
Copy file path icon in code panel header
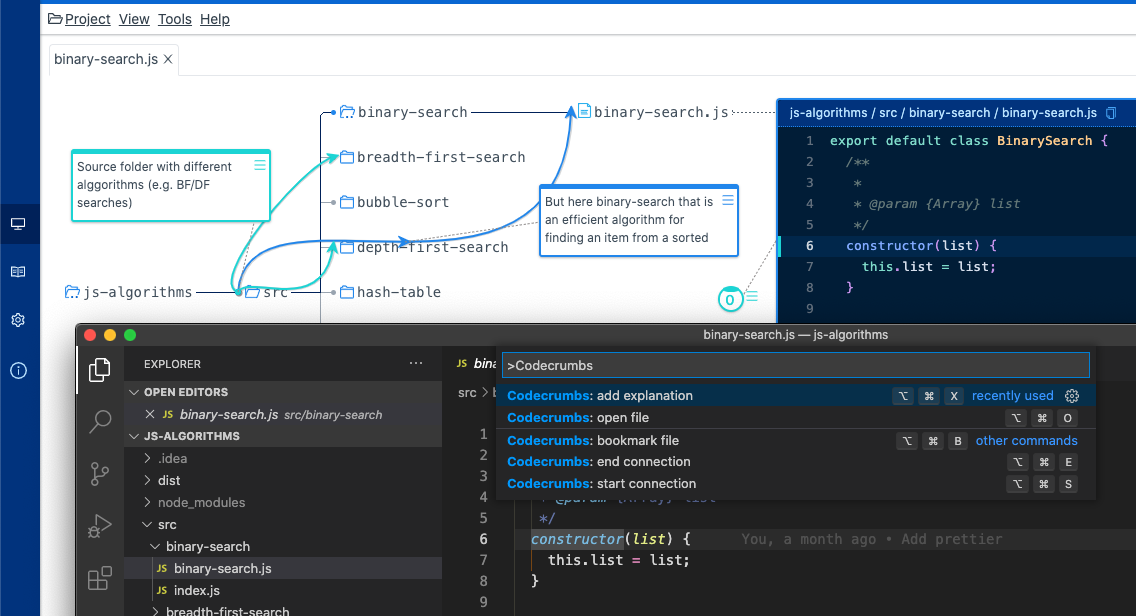pyautogui.click(x=1111, y=114)
